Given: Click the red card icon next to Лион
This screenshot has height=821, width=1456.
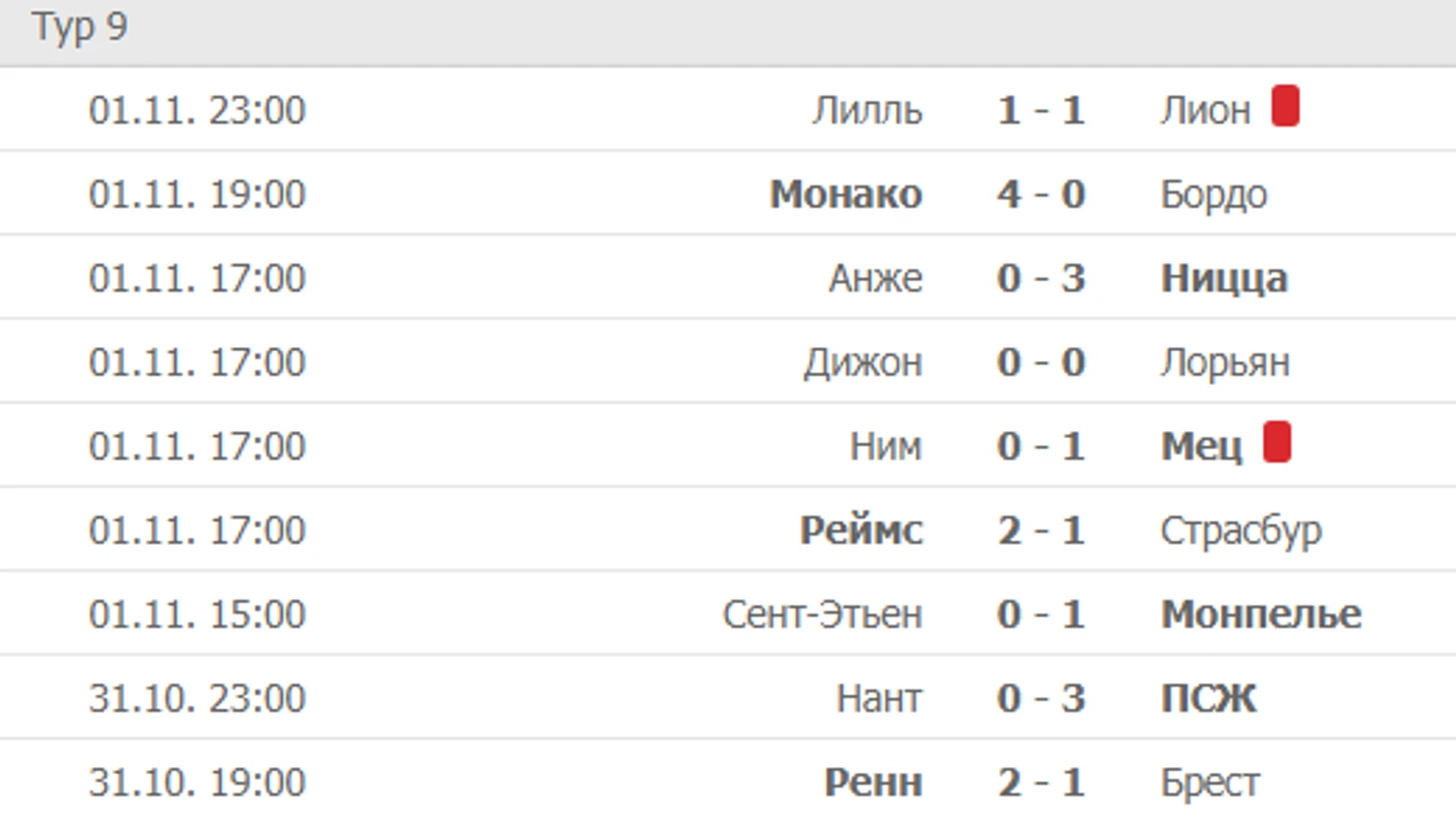Looking at the screenshot, I should (x=1285, y=107).
